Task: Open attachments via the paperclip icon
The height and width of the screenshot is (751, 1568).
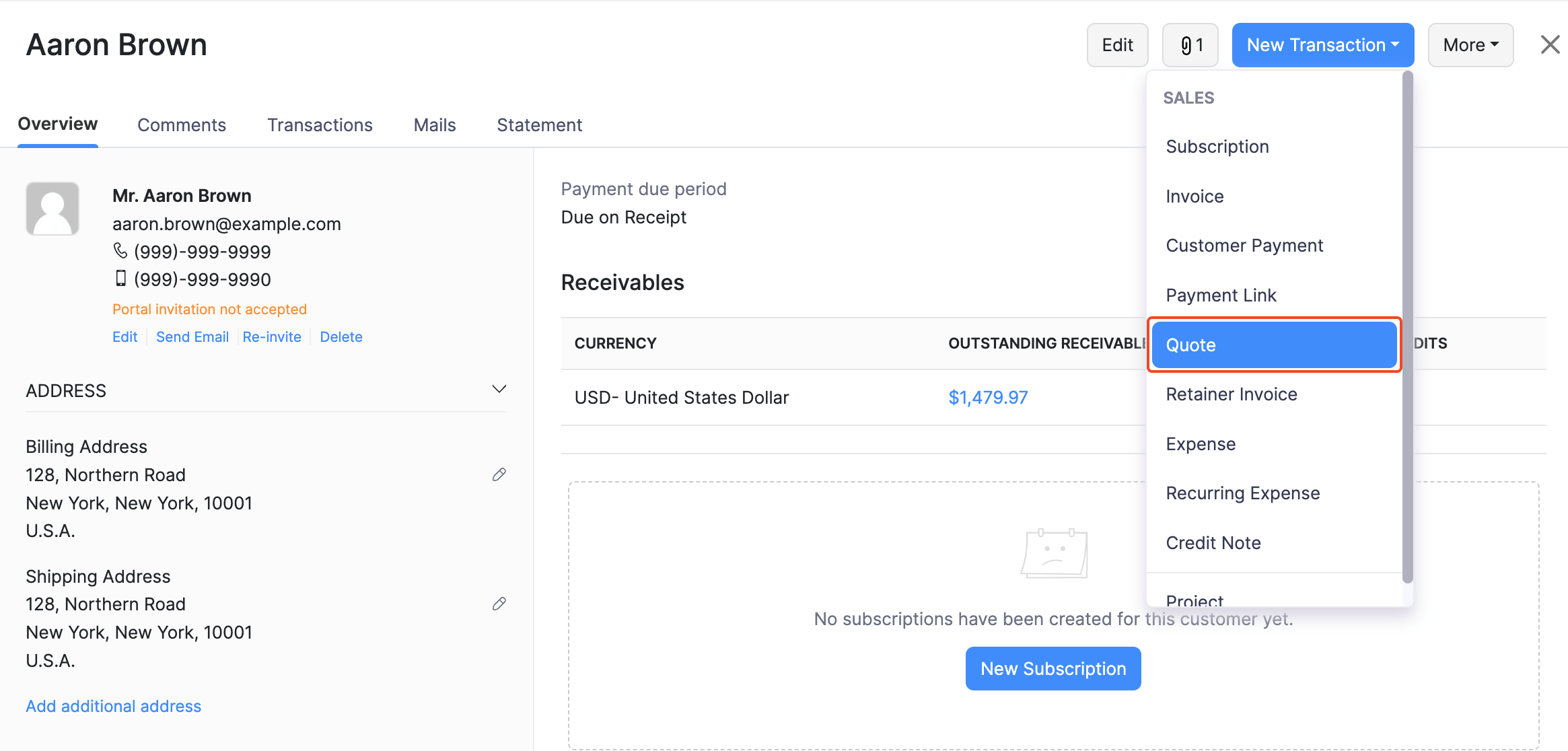Action: 1189,44
